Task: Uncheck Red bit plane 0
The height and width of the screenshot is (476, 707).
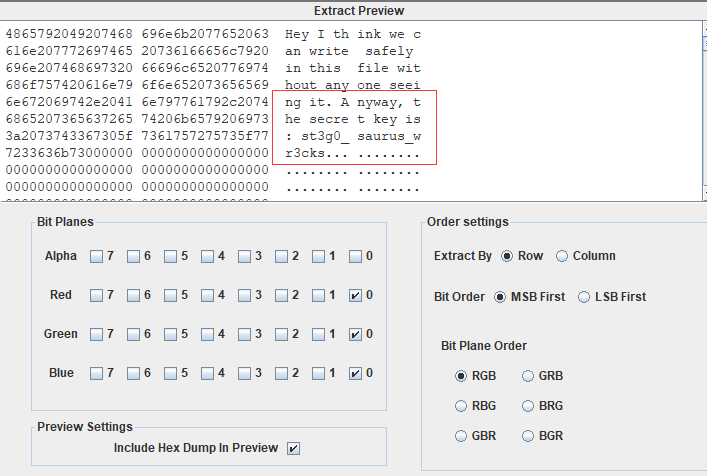Action: [x=355, y=295]
